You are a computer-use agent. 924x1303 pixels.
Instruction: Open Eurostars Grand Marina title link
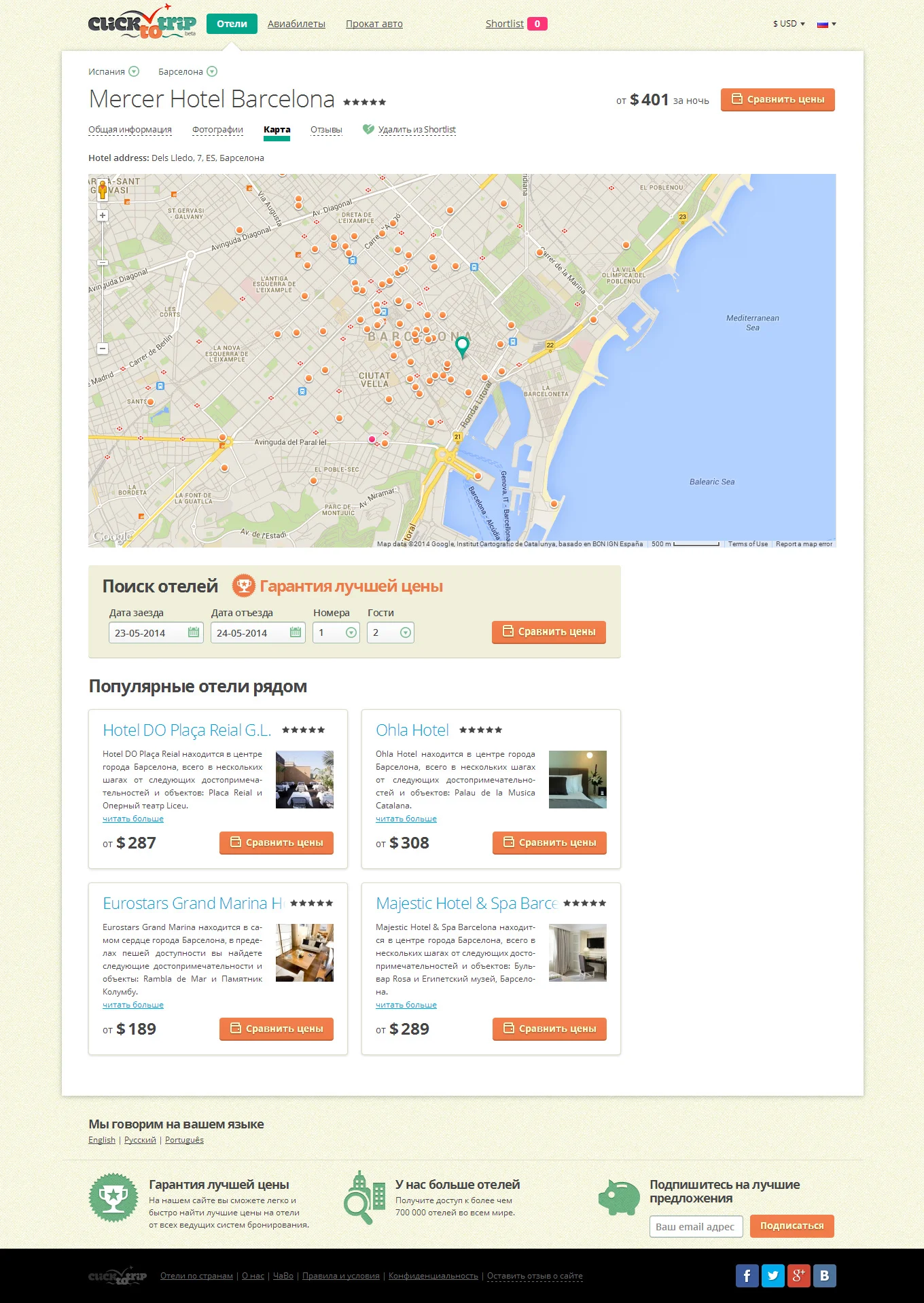tap(194, 904)
